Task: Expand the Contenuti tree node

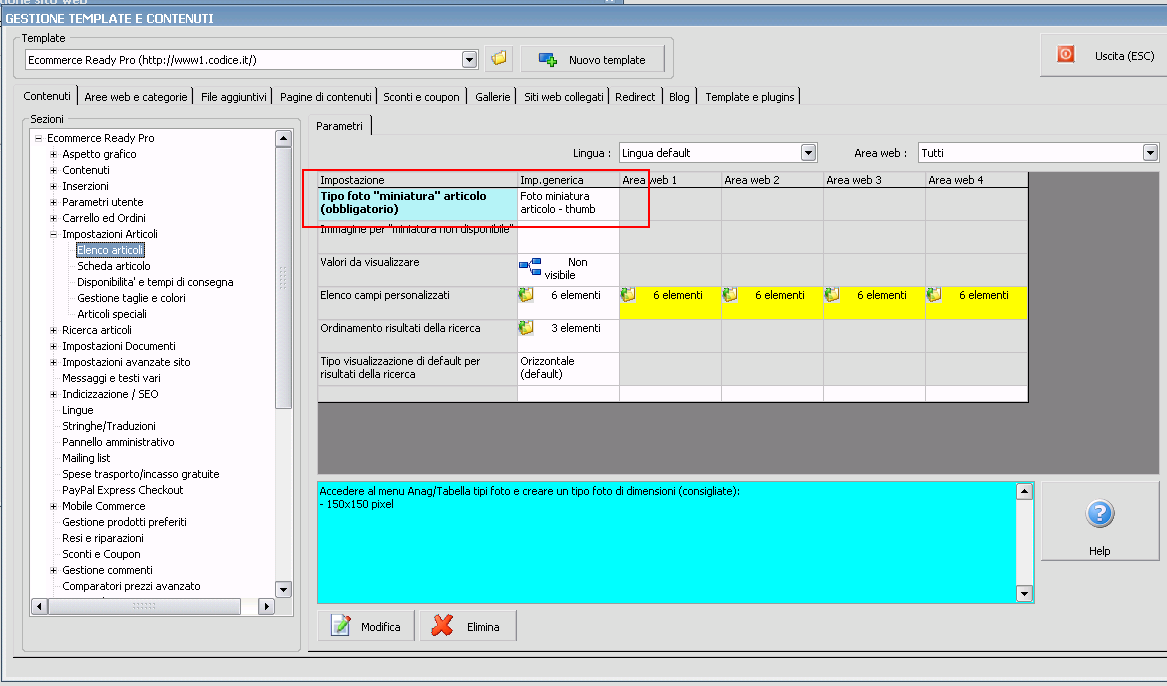Action: pyautogui.click(x=53, y=170)
